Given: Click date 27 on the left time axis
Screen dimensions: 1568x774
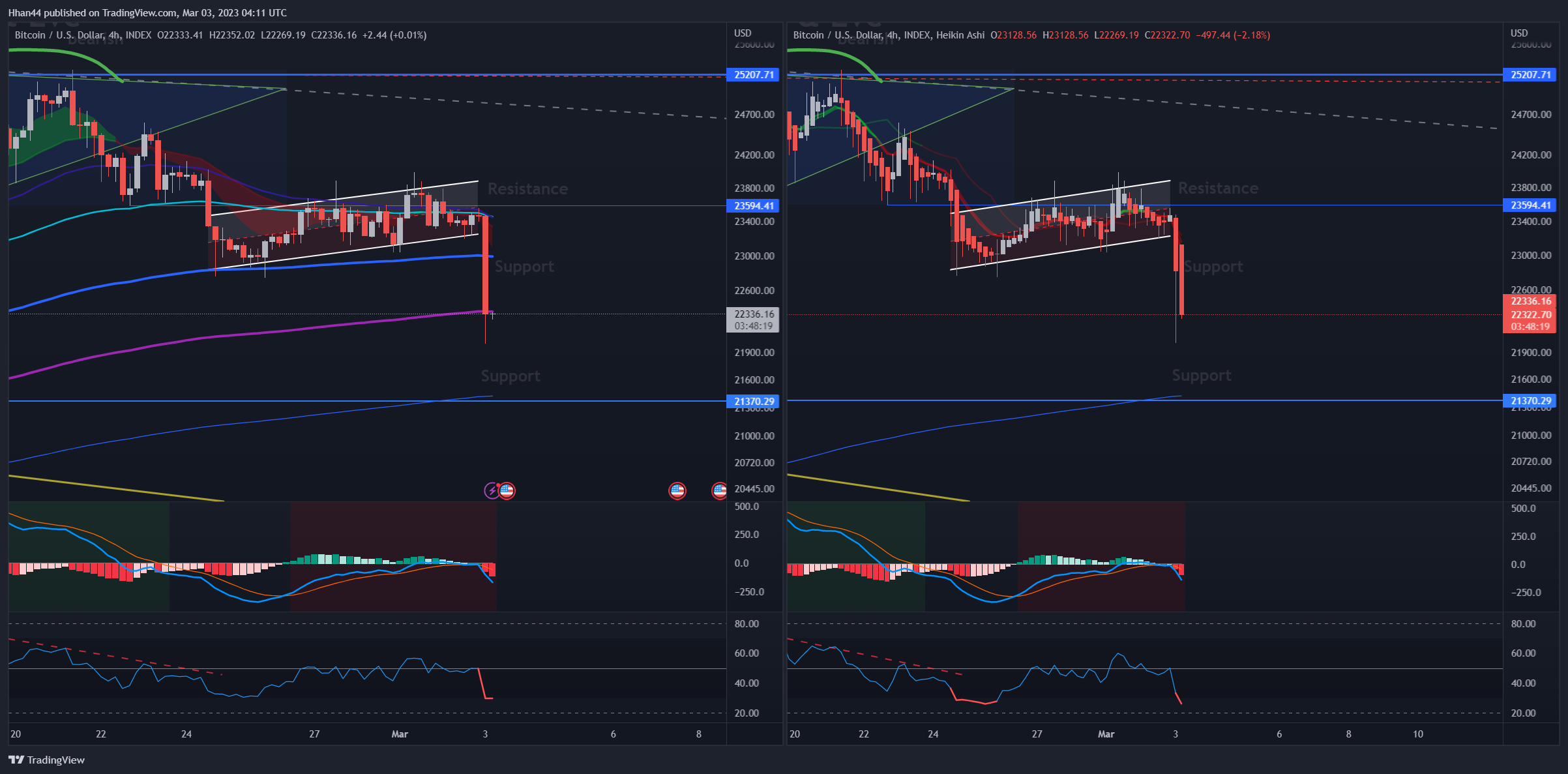Looking at the screenshot, I should coord(314,734).
